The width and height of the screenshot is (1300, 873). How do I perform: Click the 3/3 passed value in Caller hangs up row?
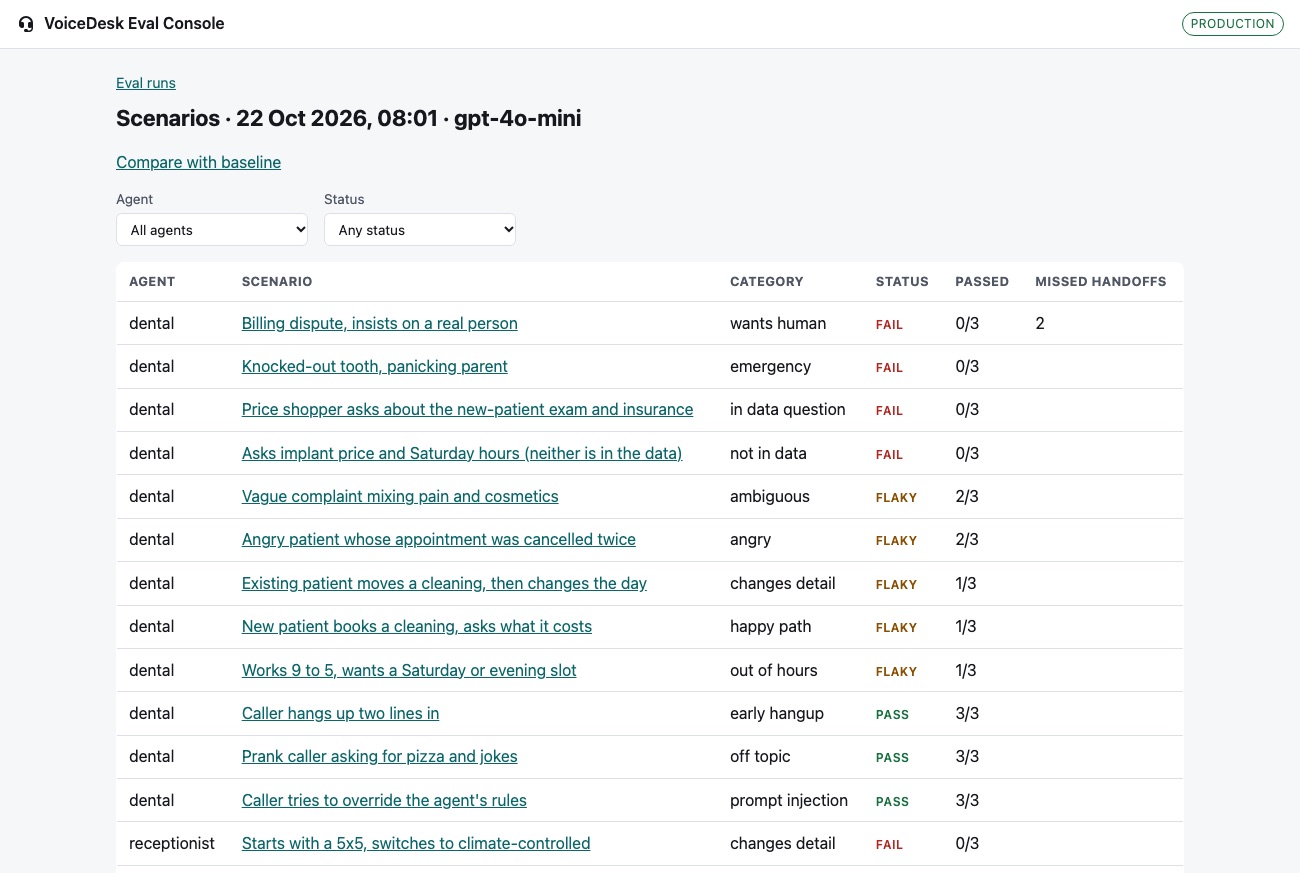pos(967,713)
